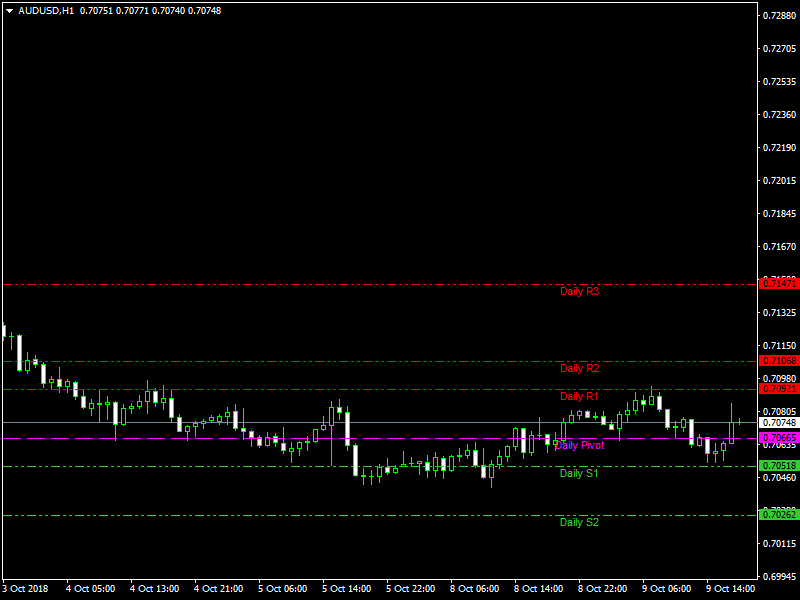The width and height of the screenshot is (800, 600).
Task: Click the 5 Oct 14:00 time label
Action: [x=347, y=588]
